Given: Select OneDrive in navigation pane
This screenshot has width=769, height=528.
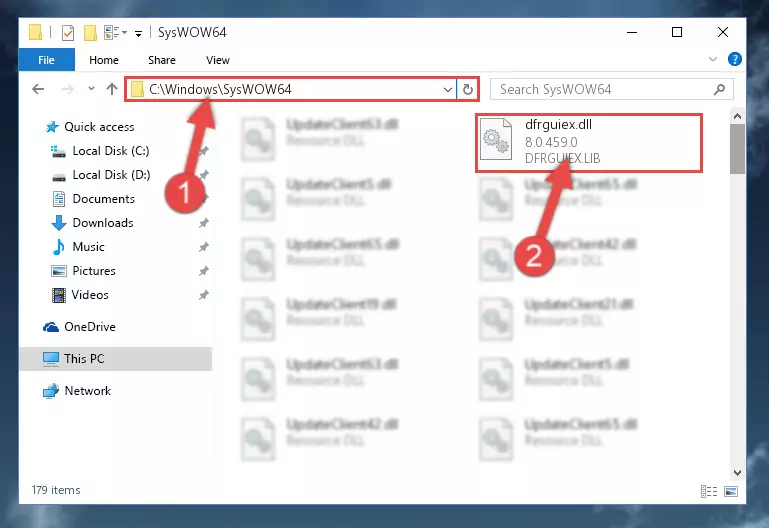Looking at the screenshot, I should pyautogui.click(x=90, y=327).
